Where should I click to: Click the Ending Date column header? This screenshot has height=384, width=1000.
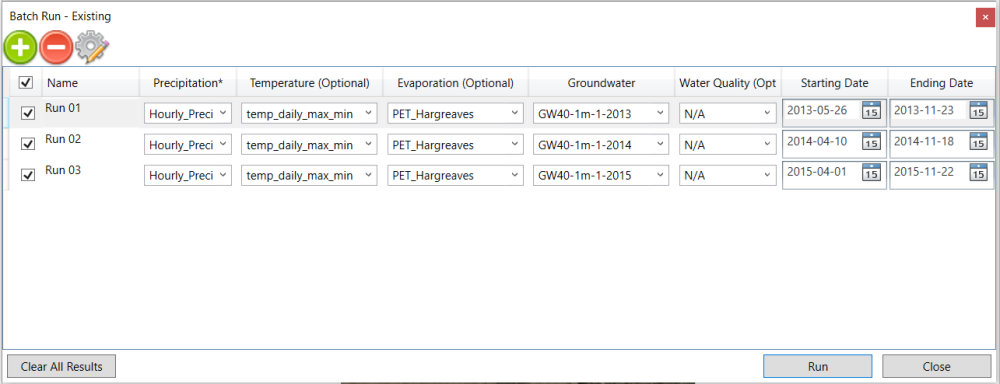pos(941,83)
